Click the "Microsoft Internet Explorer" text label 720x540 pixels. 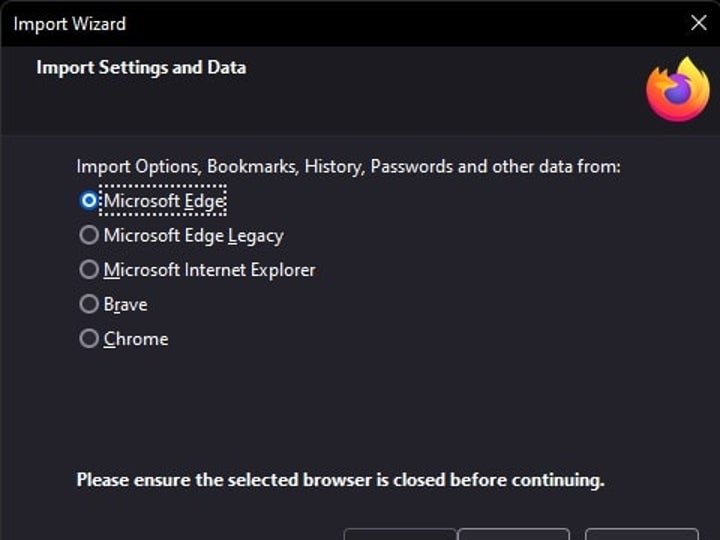[209, 270]
